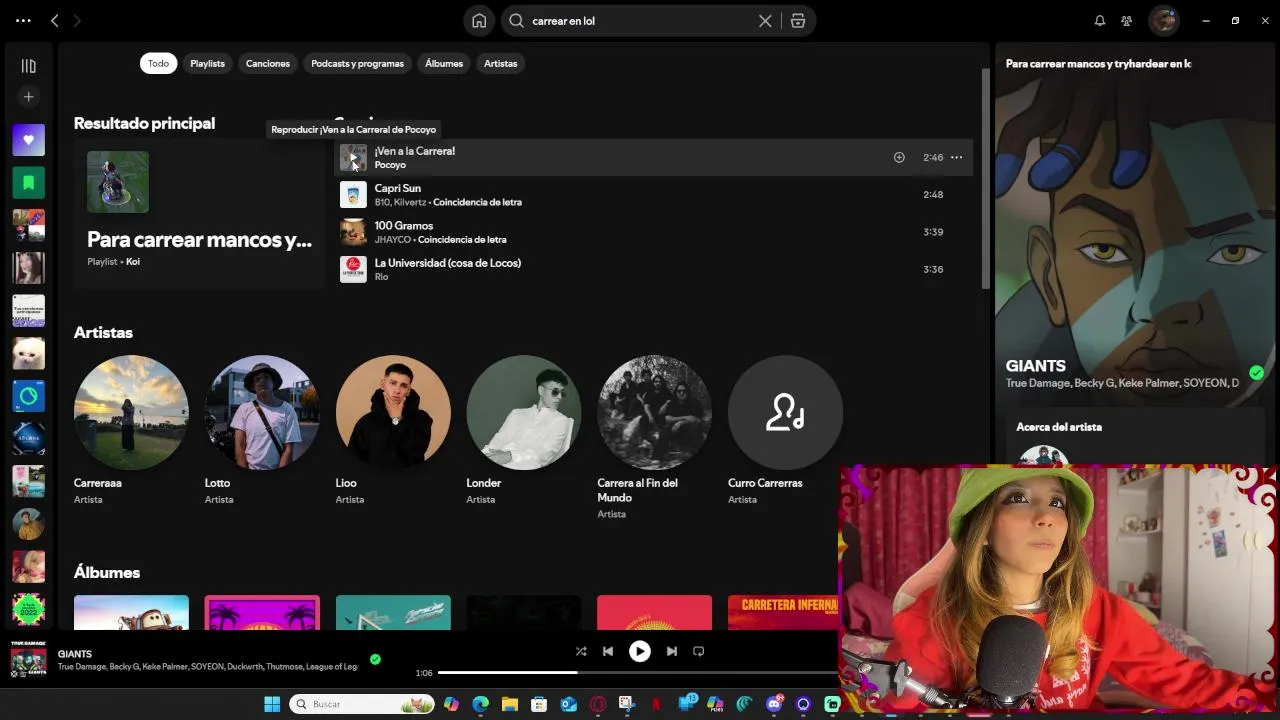
Task: Switch to Canciones filter
Action: point(268,63)
